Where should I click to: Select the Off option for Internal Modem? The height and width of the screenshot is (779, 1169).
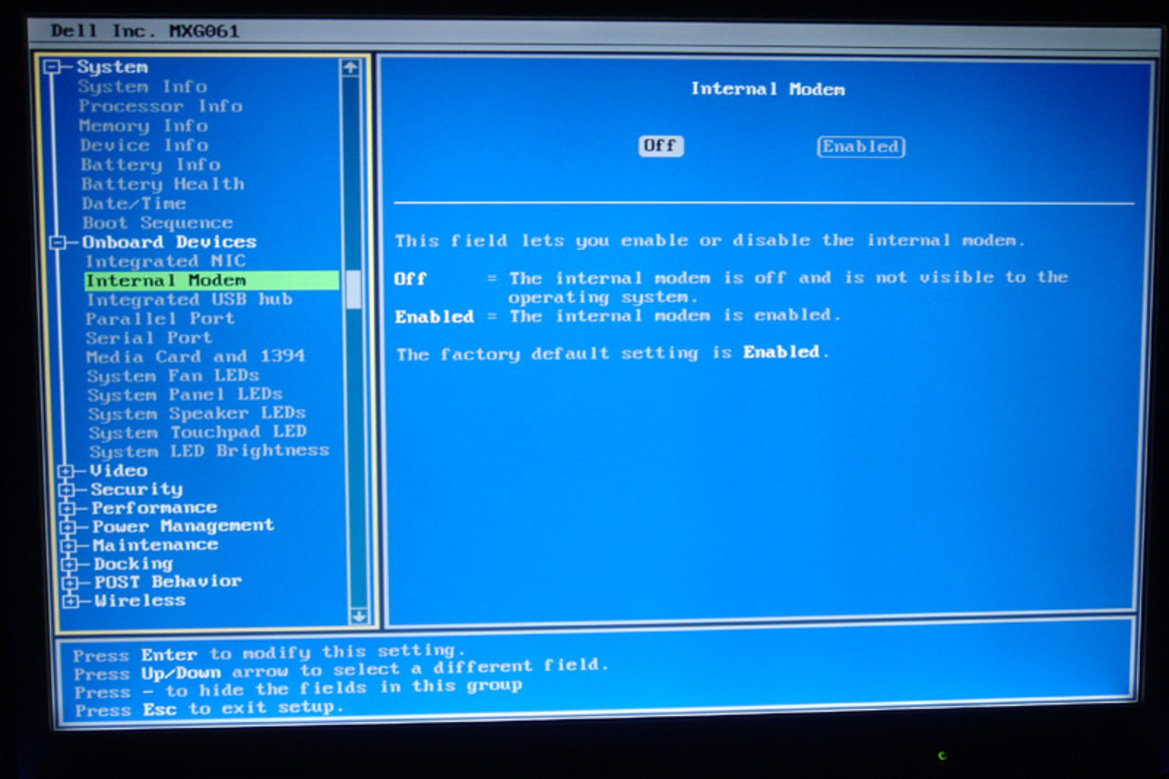661,145
